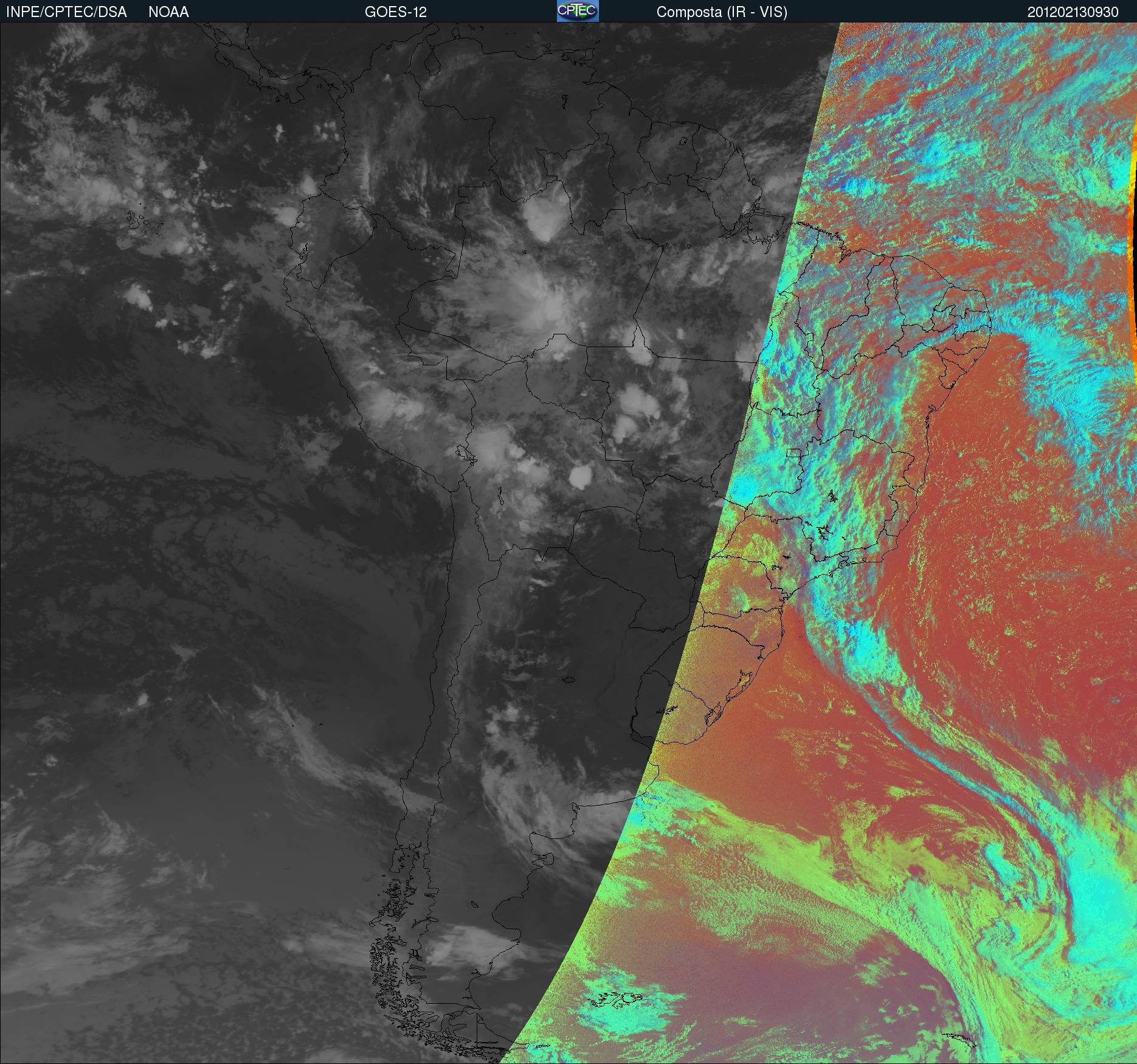Viewport: 1137px width, 1064px height.
Task: Click the timestamp 201202130930
Action: [x=1073, y=12]
